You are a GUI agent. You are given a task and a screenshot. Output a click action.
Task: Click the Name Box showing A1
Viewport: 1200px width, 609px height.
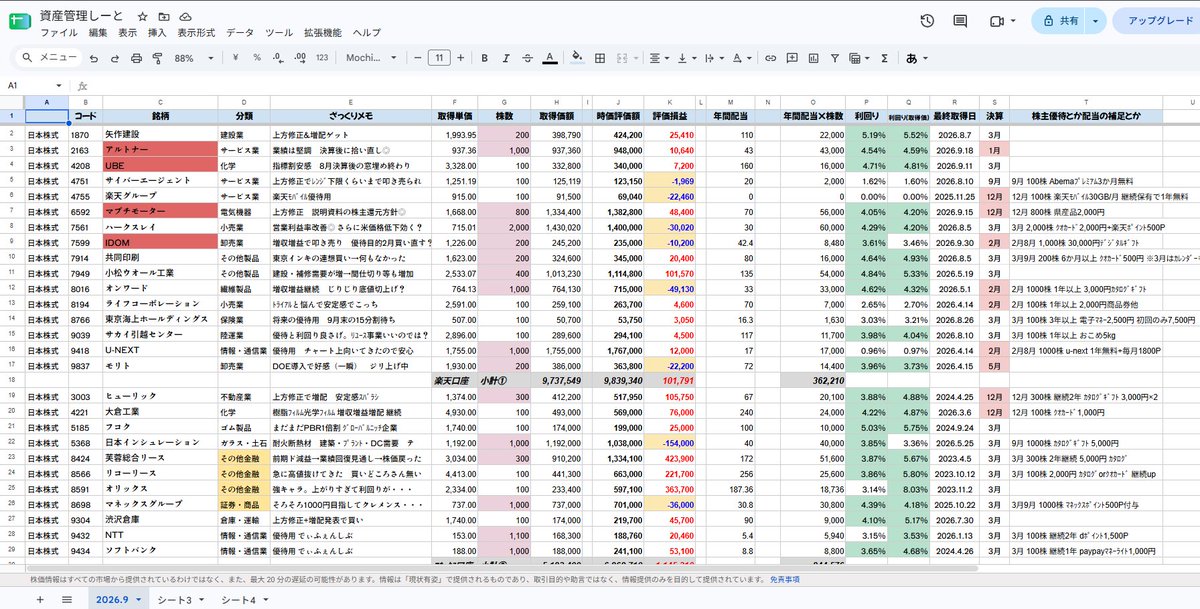(36, 86)
